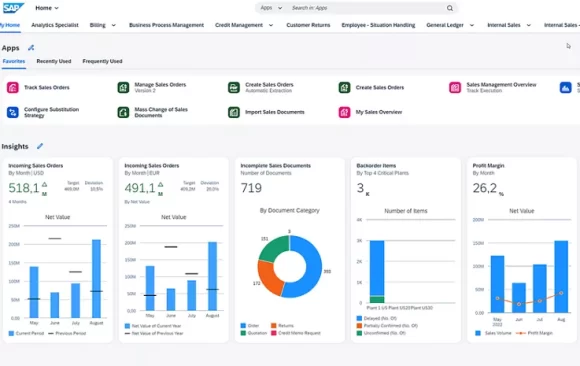
Task: Click the Sales Management Overview label
Action: coord(501,85)
